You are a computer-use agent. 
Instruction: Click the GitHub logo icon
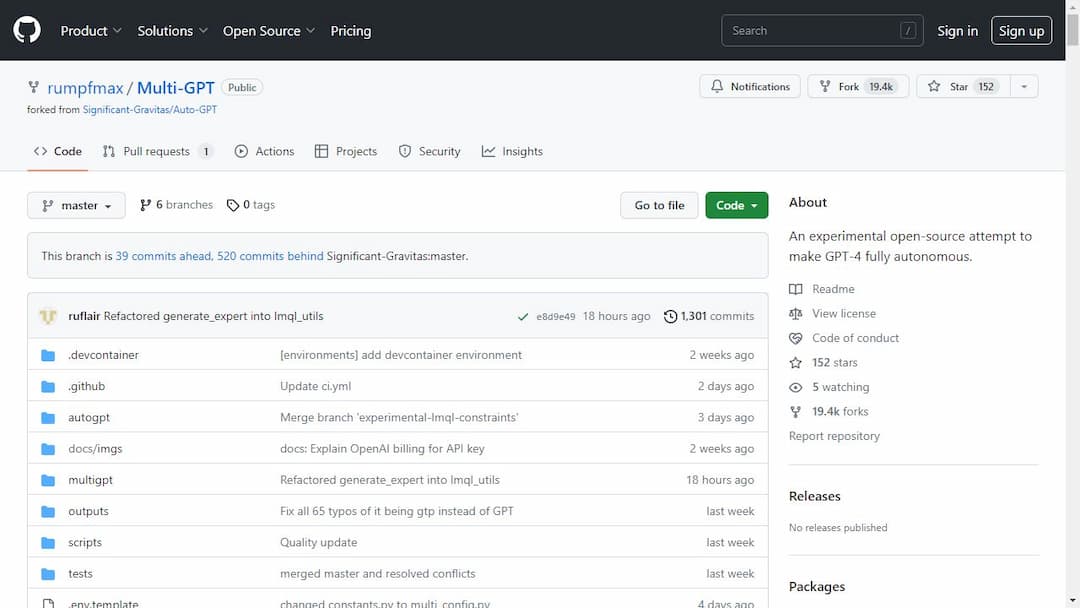click(x=27, y=30)
